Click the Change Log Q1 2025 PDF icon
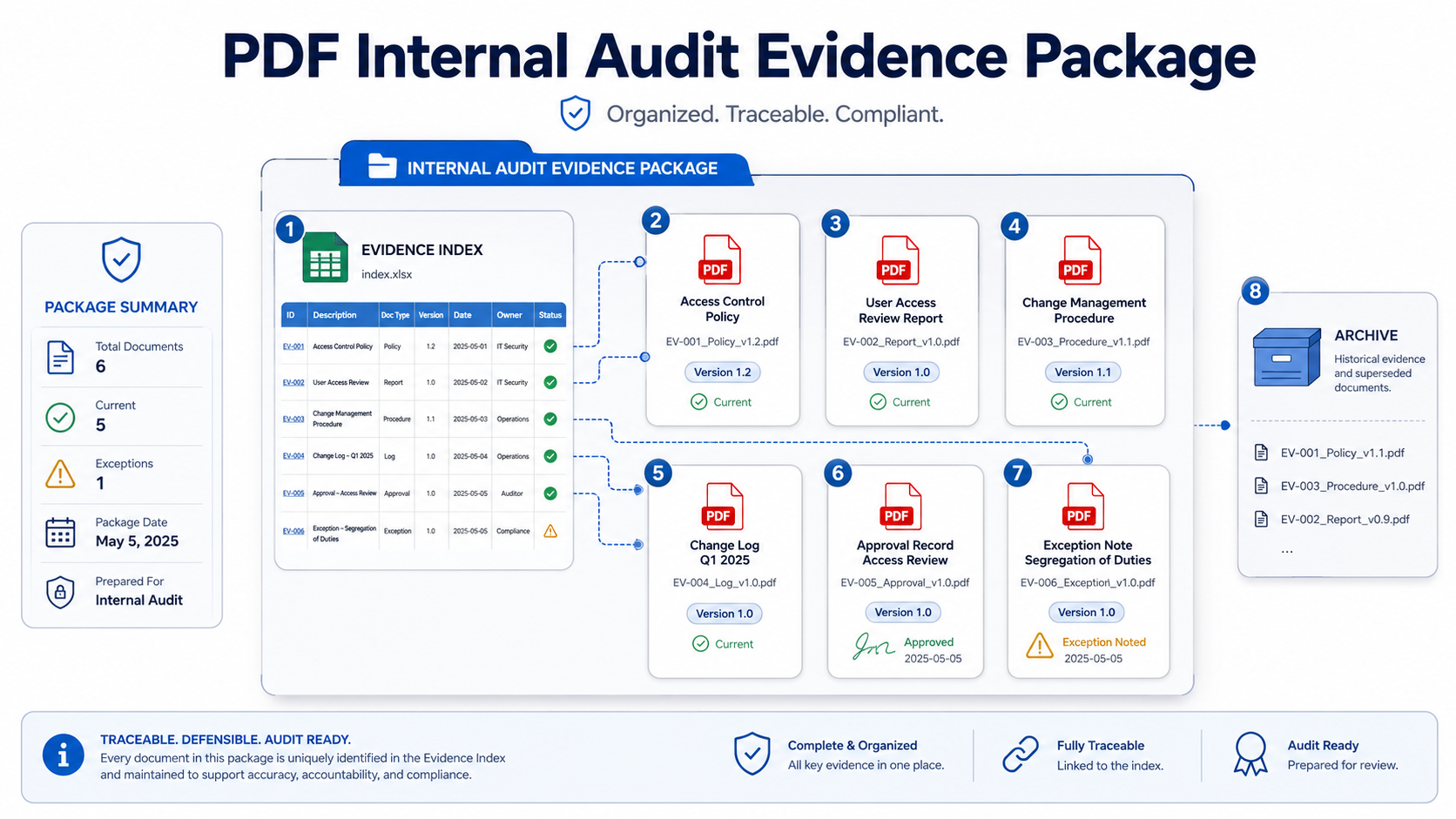 pyautogui.click(x=723, y=506)
